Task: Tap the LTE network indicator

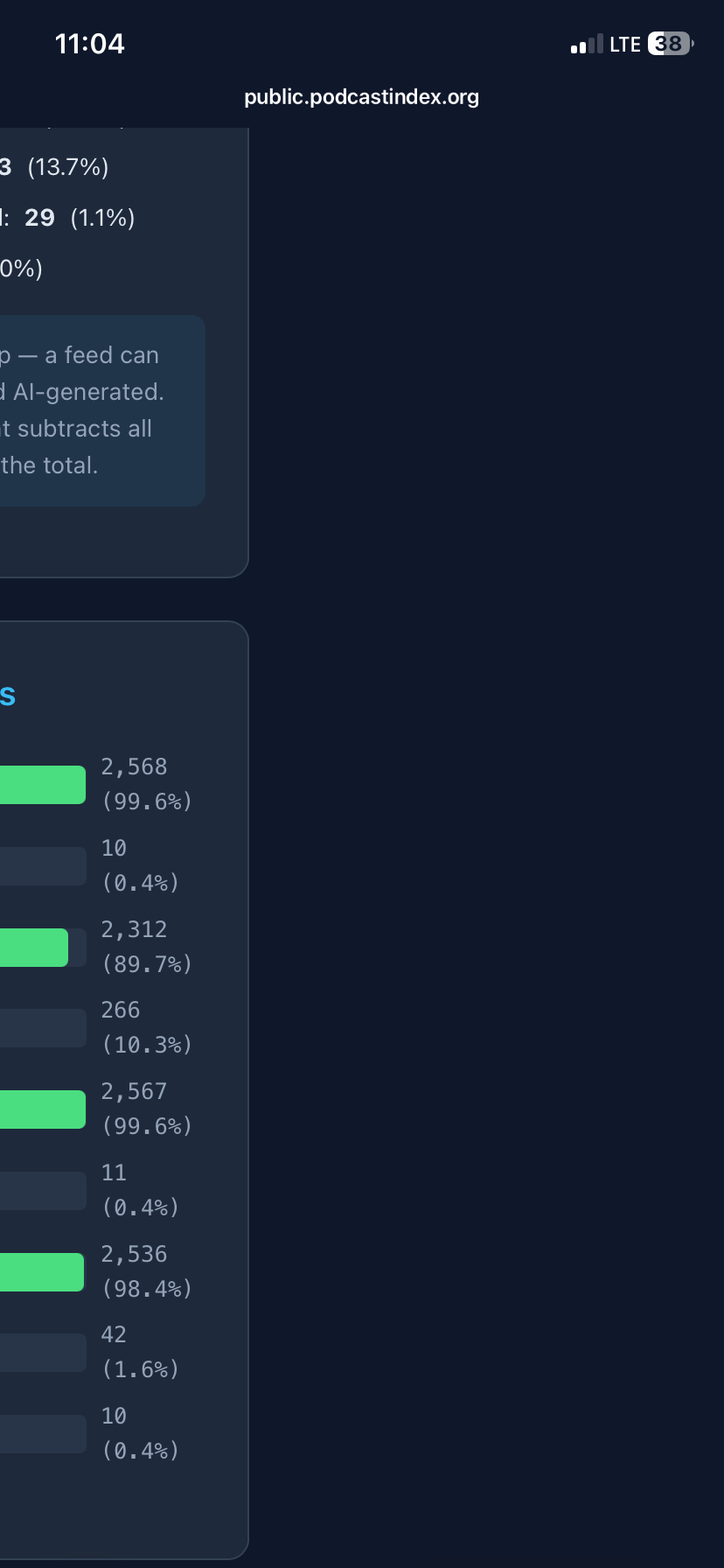Action: click(x=625, y=45)
